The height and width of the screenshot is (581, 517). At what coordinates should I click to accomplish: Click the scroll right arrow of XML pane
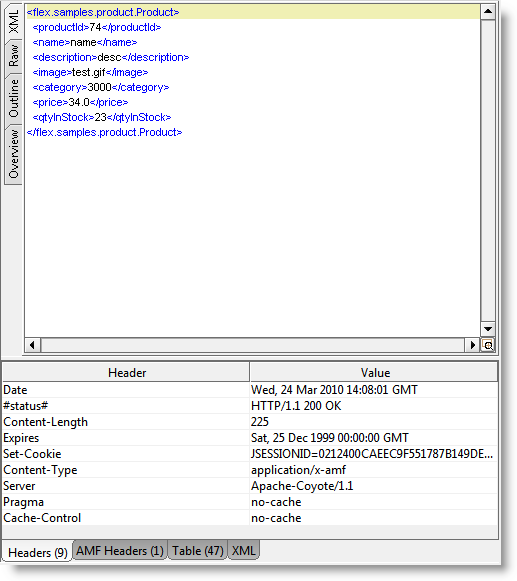(x=473, y=345)
